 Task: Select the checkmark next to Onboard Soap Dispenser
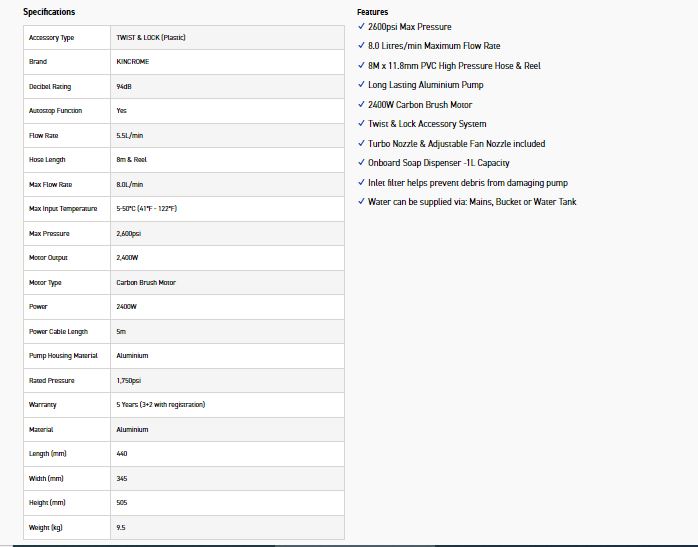361,163
